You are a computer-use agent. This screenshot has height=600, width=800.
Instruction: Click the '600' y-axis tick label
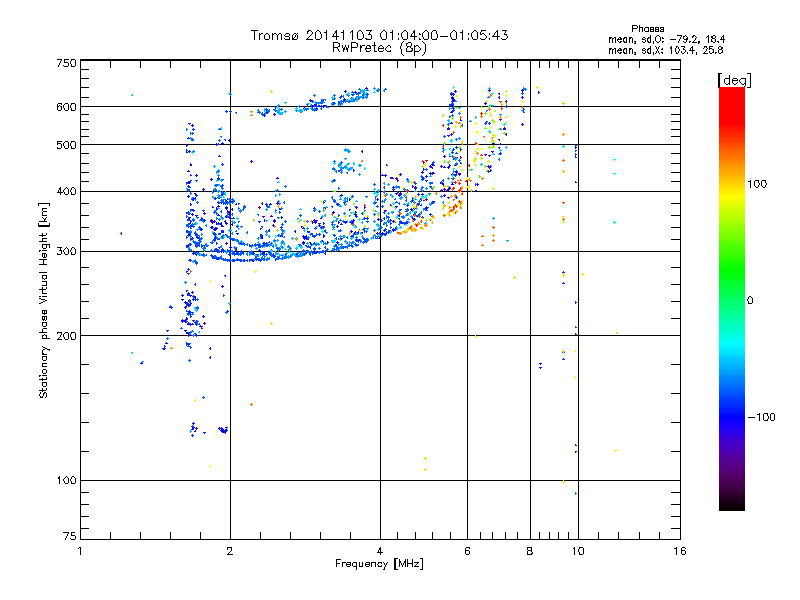click(66, 107)
